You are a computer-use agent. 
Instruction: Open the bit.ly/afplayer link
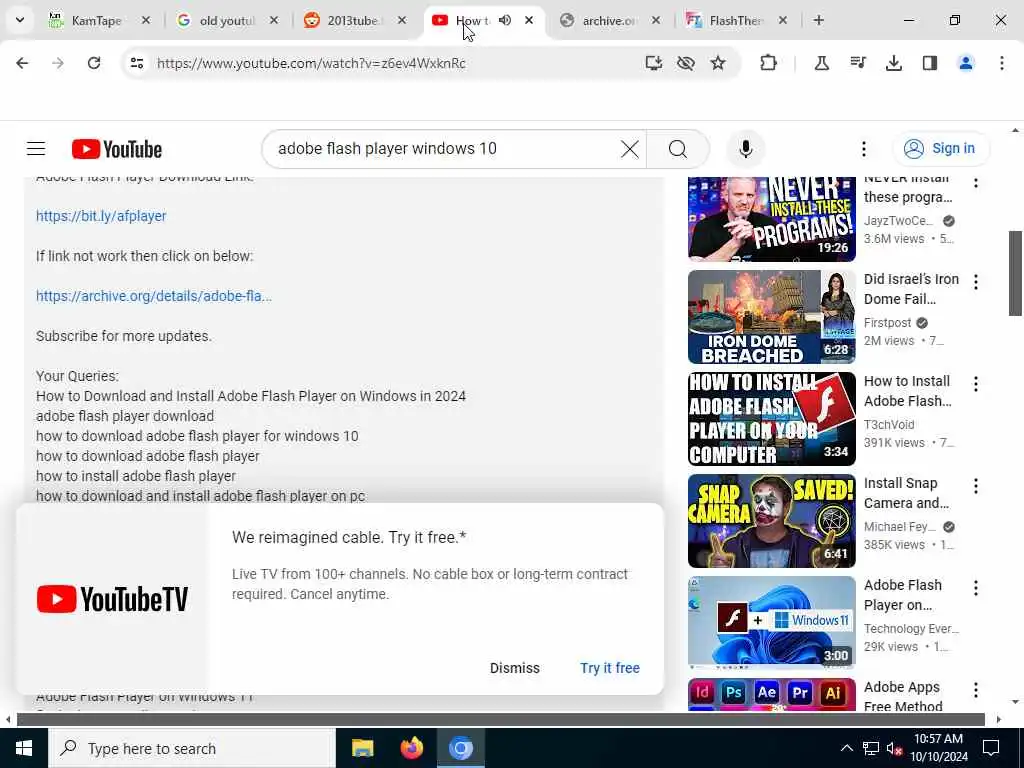[101, 216]
